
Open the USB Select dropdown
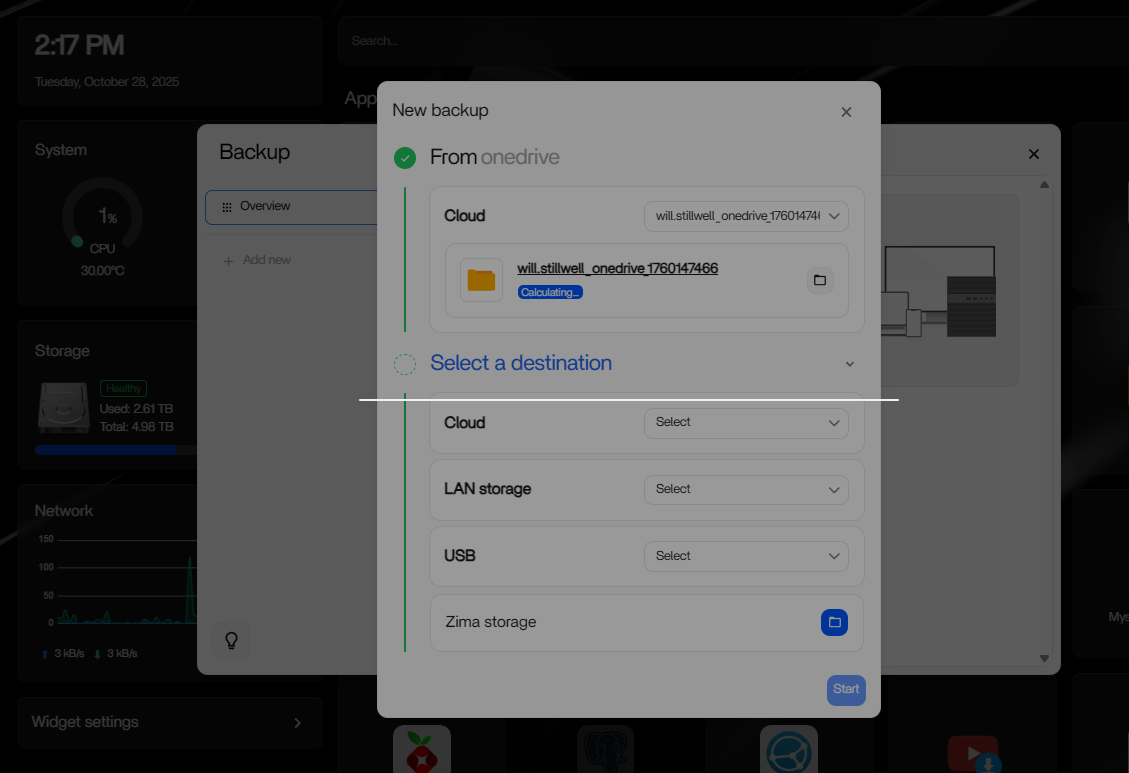coord(746,556)
